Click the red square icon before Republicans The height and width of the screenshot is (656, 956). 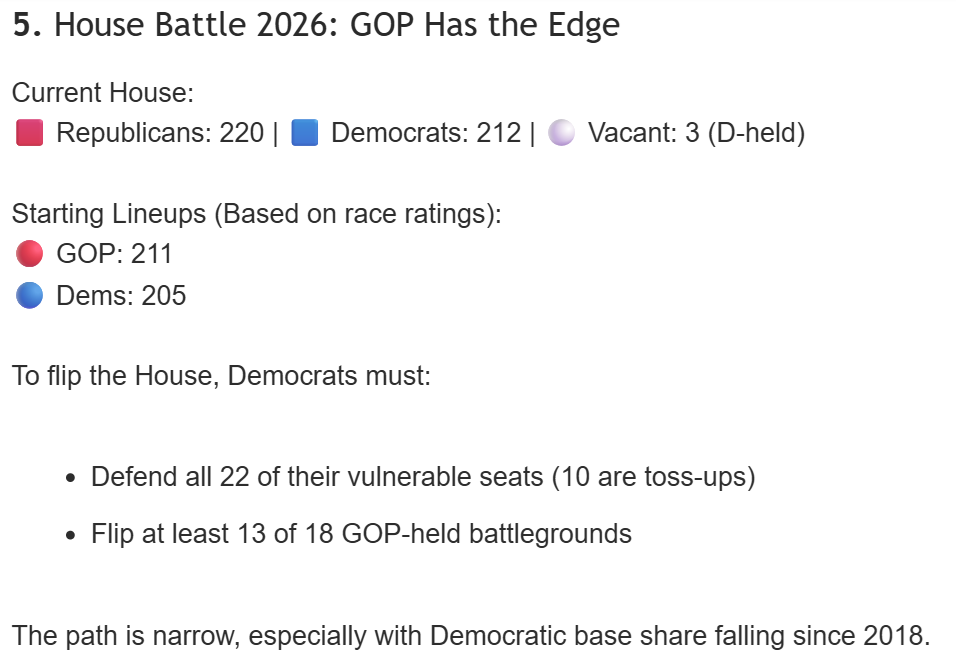pyautogui.click(x=30, y=133)
